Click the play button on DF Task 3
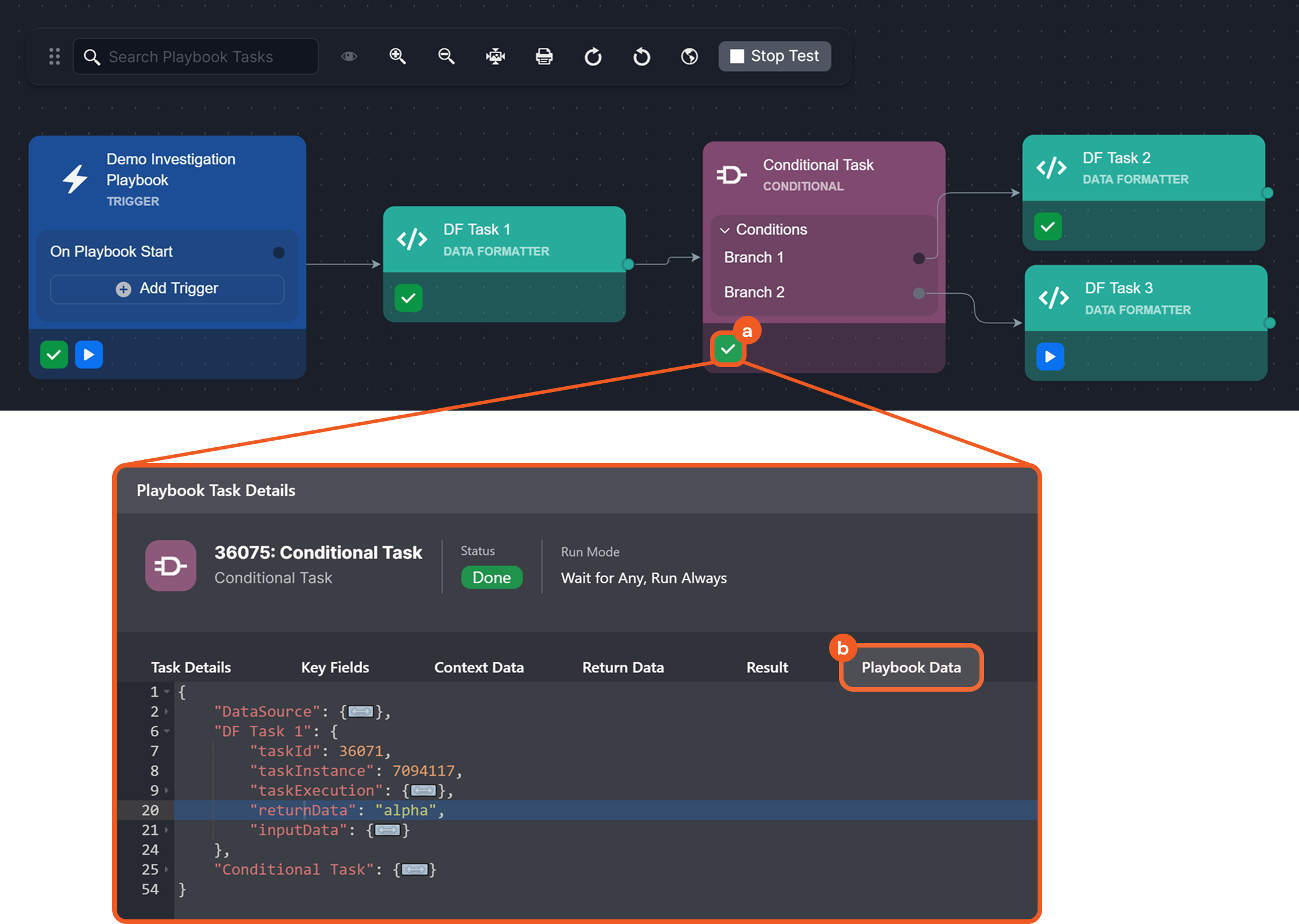1299x924 pixels. 1050,356
